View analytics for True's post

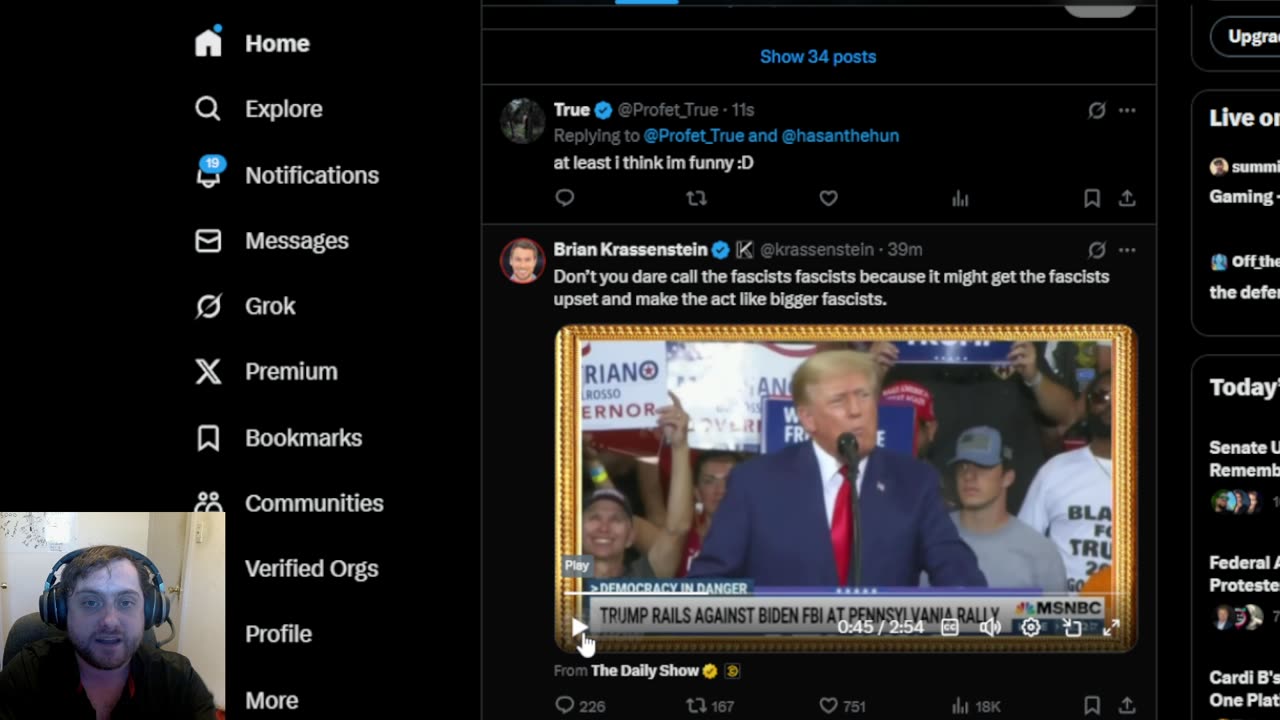[x=960, y=198]
